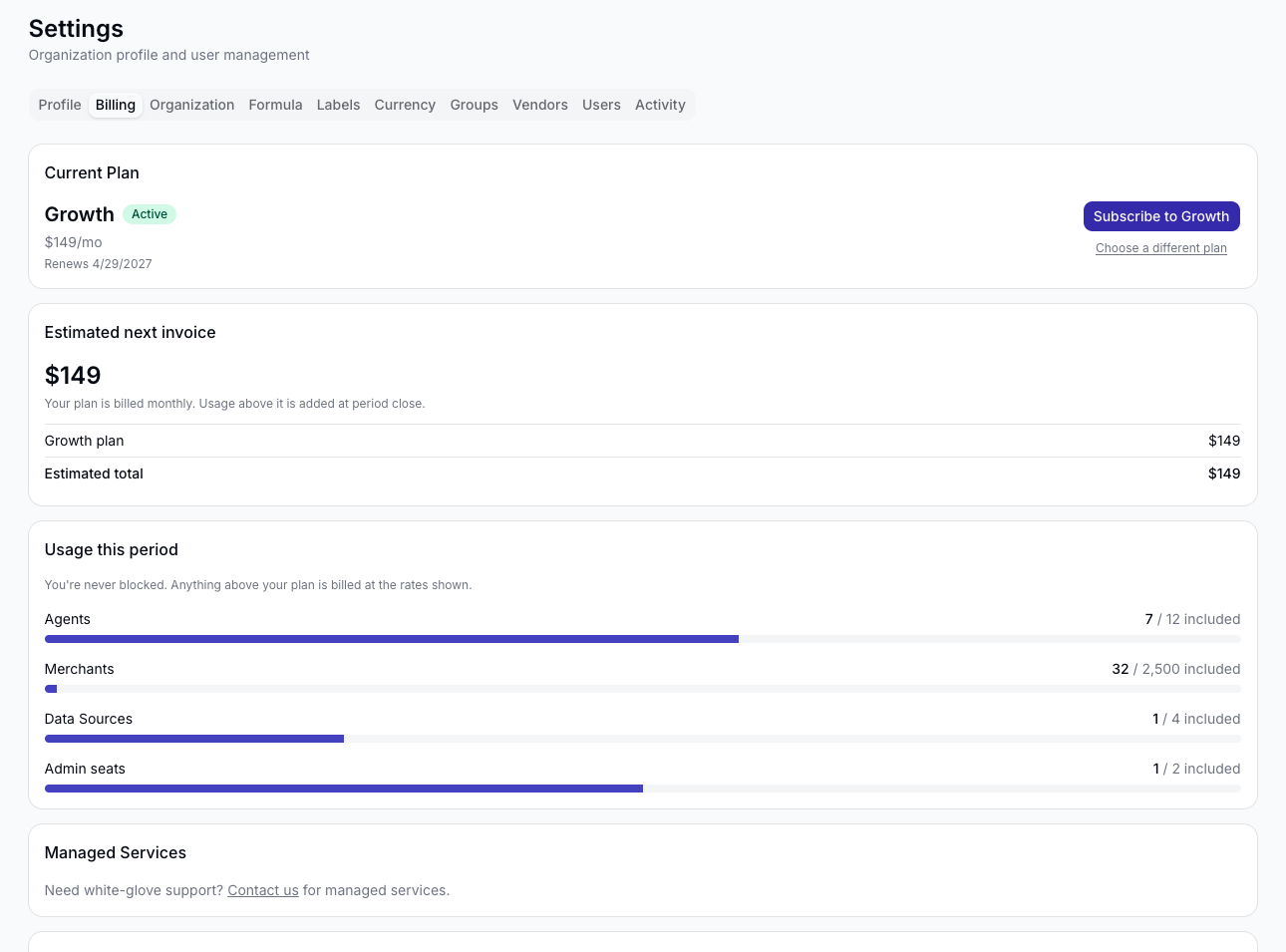Open the Vendors tab
This screenshot has height=952, width=1286.
540,105
